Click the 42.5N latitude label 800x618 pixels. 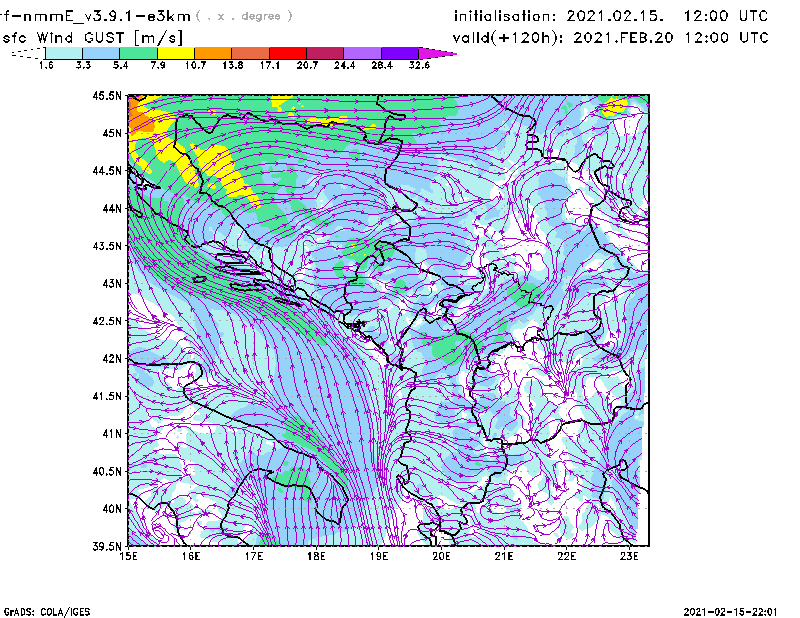[107, 321]
